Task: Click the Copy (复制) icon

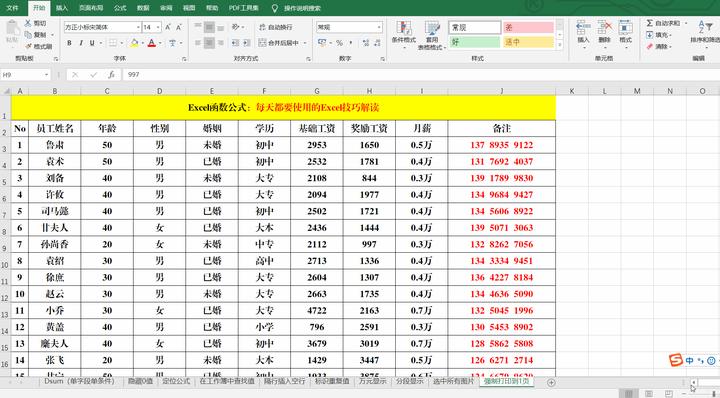Action: [28, 35]
